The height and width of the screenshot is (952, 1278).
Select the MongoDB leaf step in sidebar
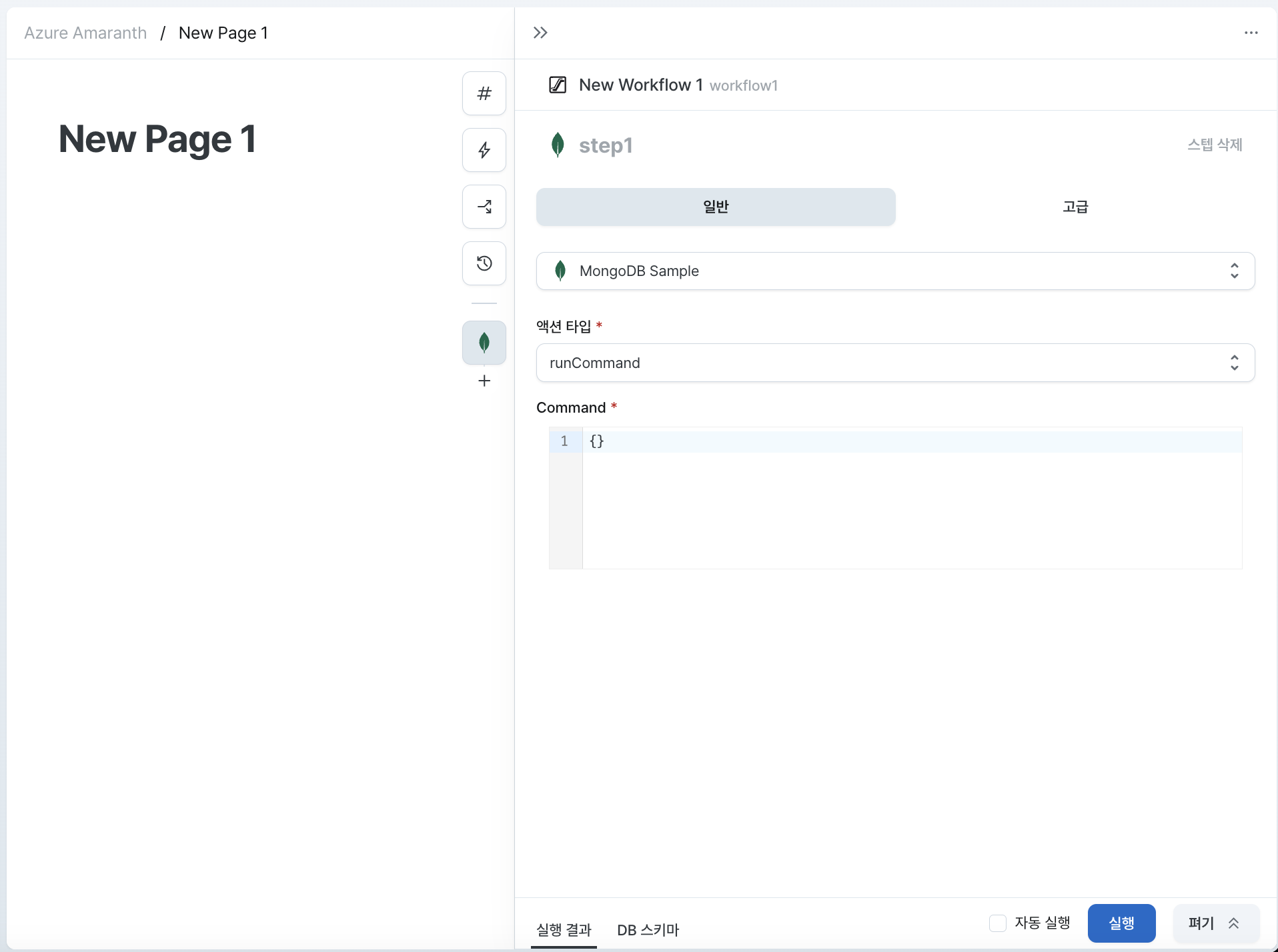tap(484, 343)
